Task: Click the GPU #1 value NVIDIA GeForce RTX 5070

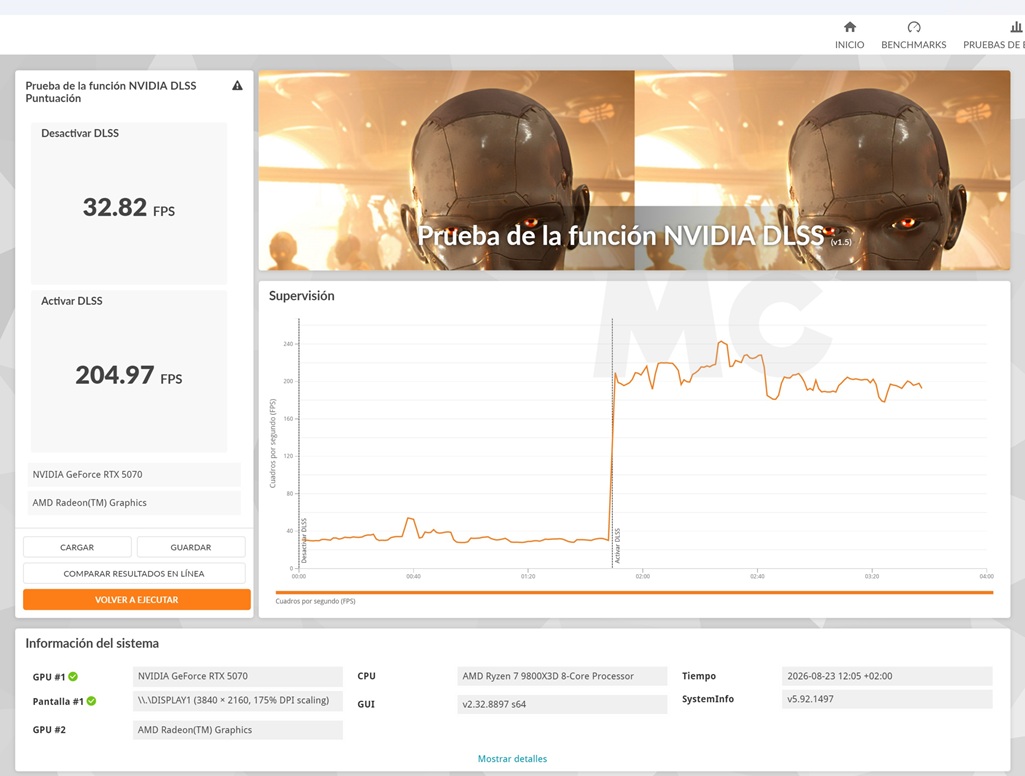Action: [237, 677]
